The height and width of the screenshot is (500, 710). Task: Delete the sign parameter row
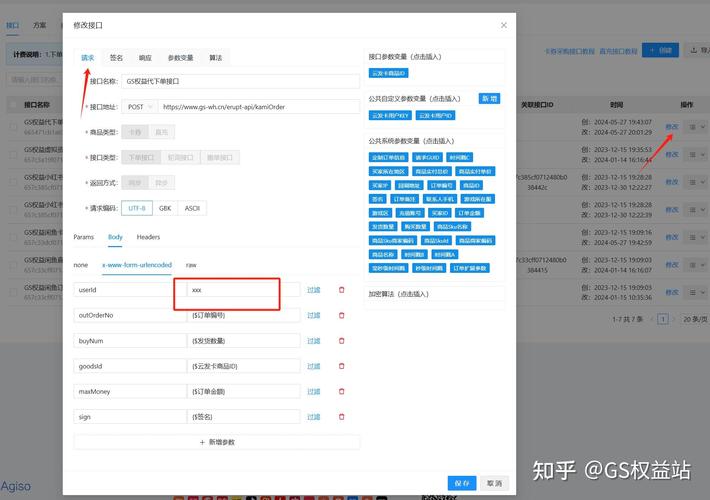point(341,416)
